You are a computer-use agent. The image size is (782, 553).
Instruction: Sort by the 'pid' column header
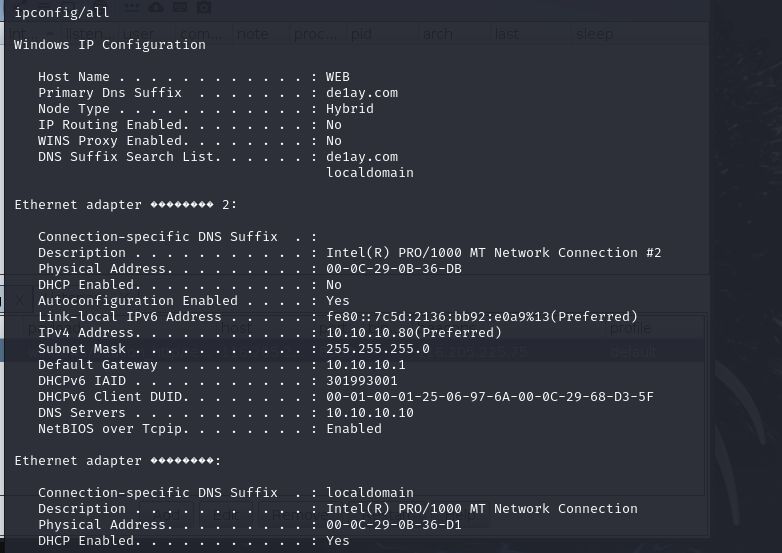coord(361,34)
